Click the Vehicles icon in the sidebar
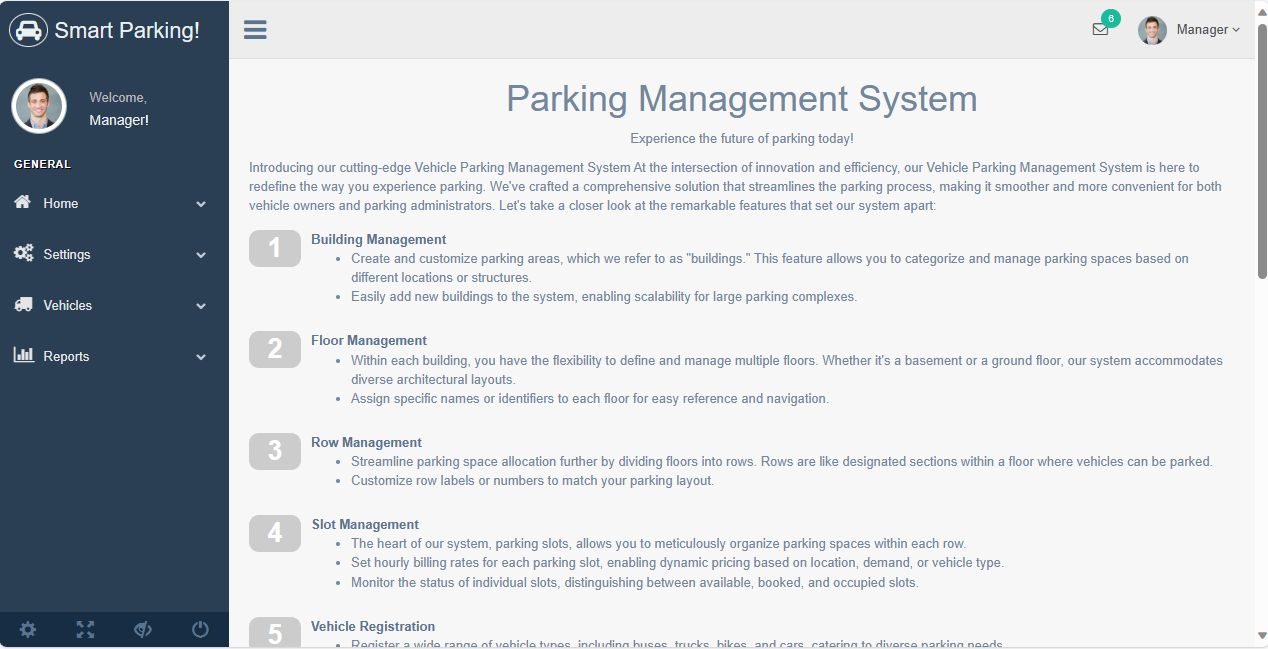This screenshot has width=1268, height=649. pyautogui.click(x=23, y=304)
